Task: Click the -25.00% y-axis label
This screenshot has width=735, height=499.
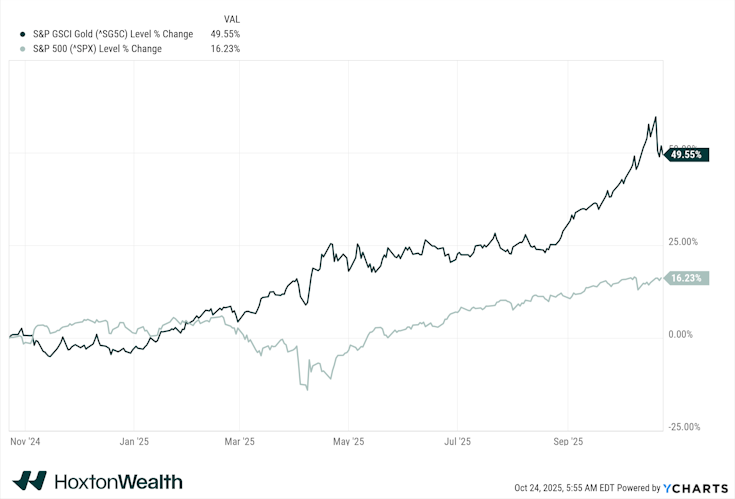Action: point(687,427)
